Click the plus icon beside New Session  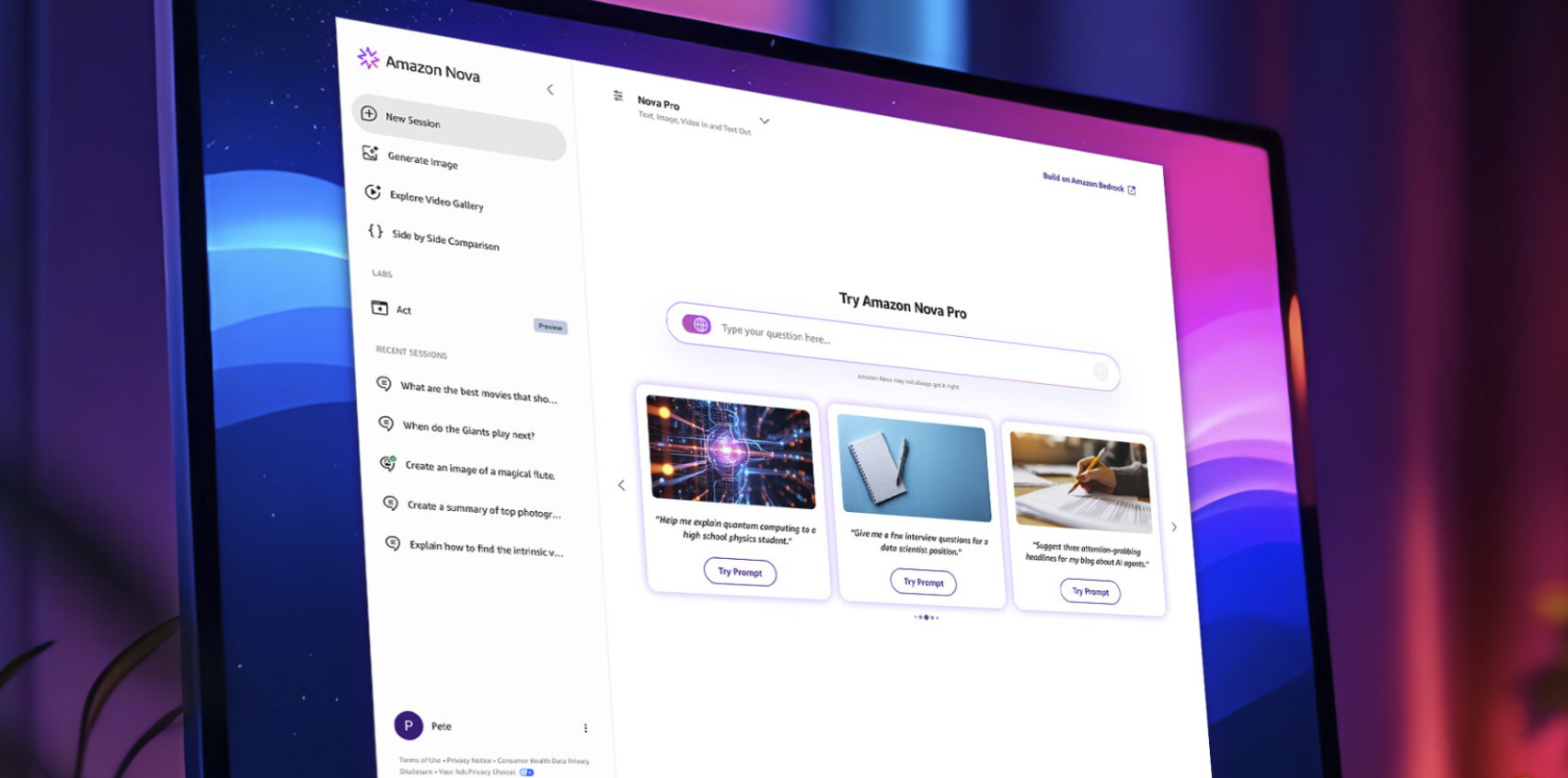tap(369, 113)
